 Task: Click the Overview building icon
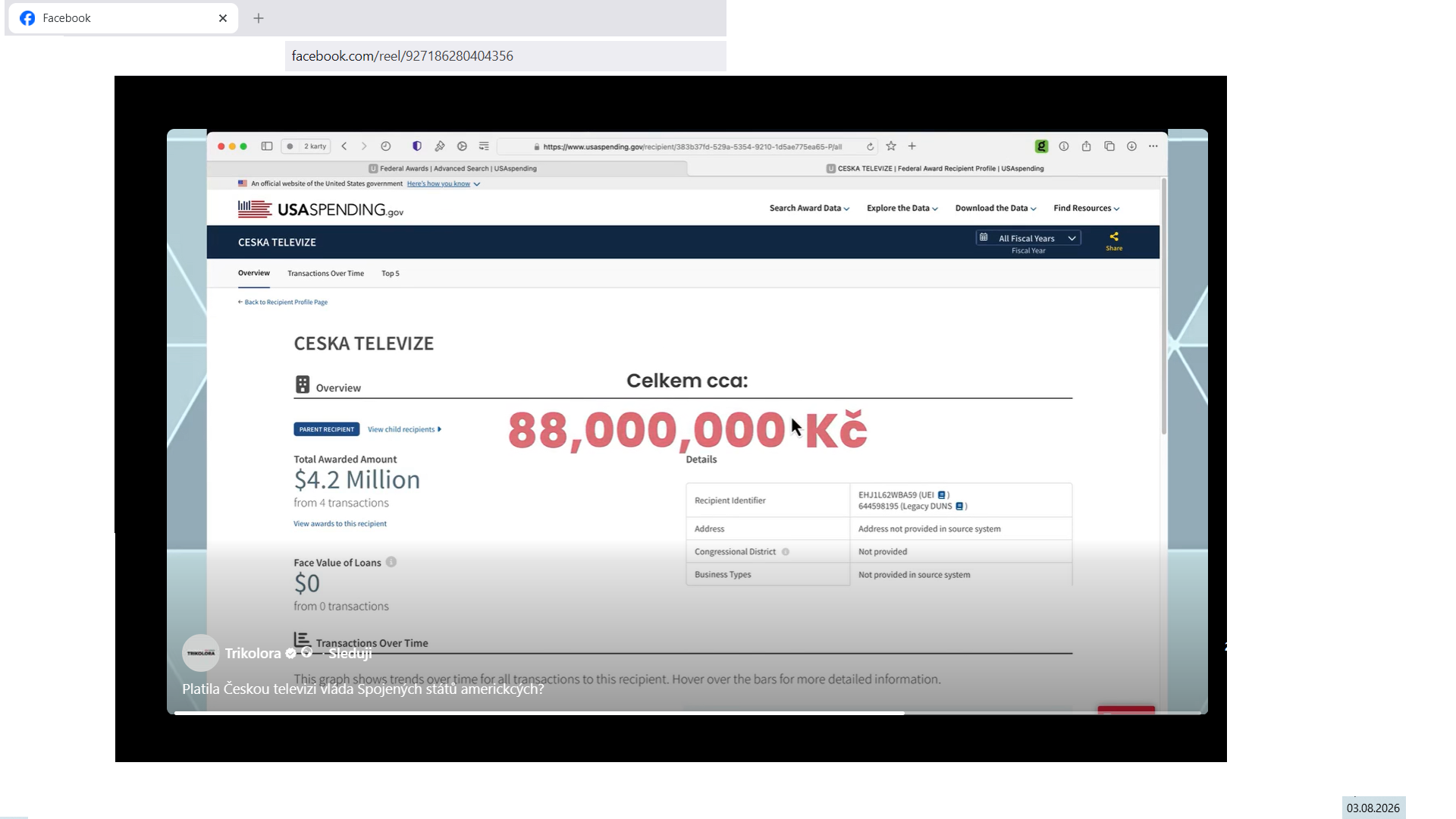click(x=303, y=385)
